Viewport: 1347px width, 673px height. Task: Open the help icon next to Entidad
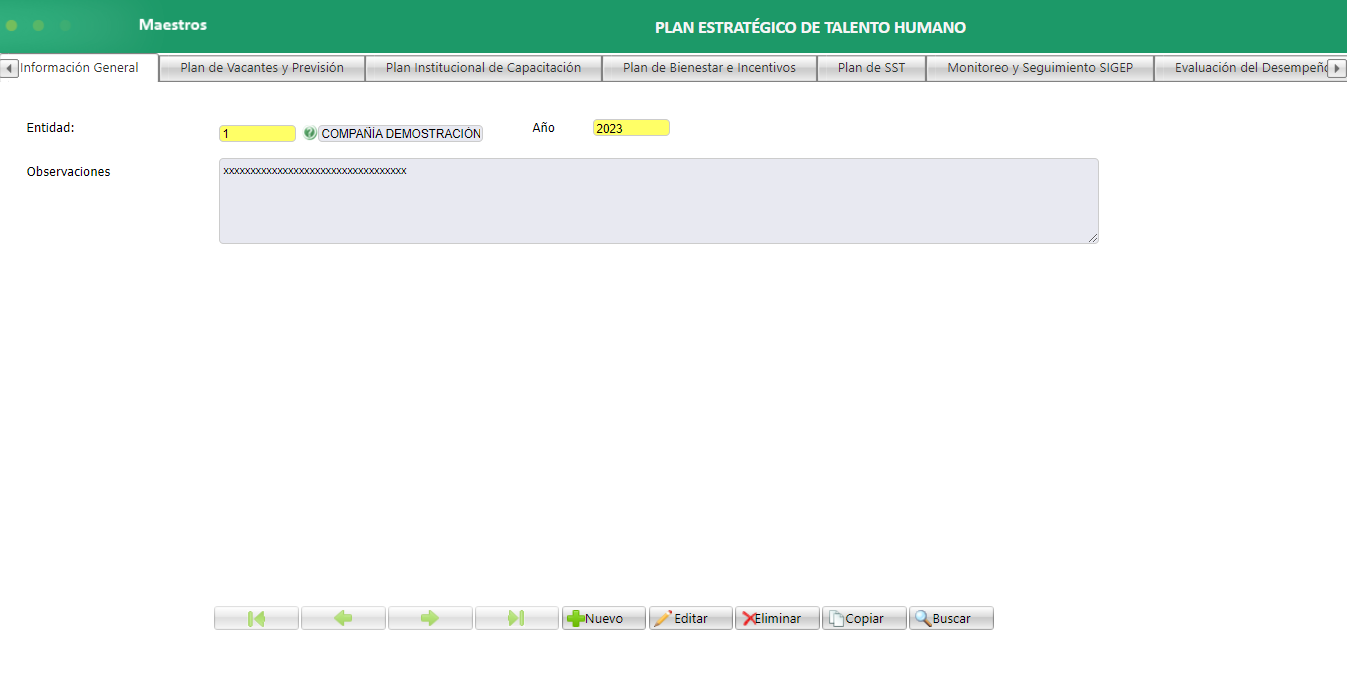click(x=309, y=133)
